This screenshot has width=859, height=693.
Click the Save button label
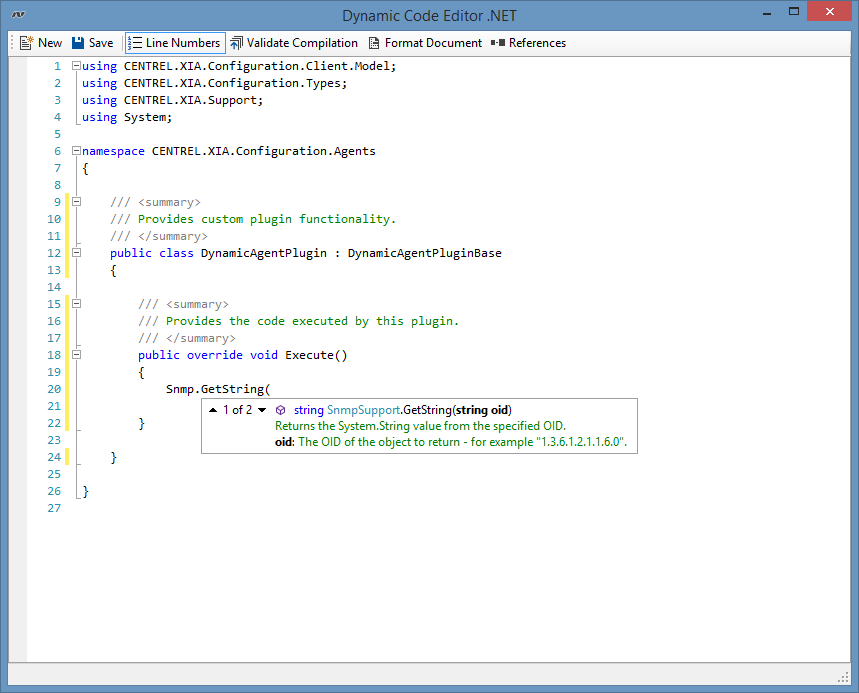[101, 43]
